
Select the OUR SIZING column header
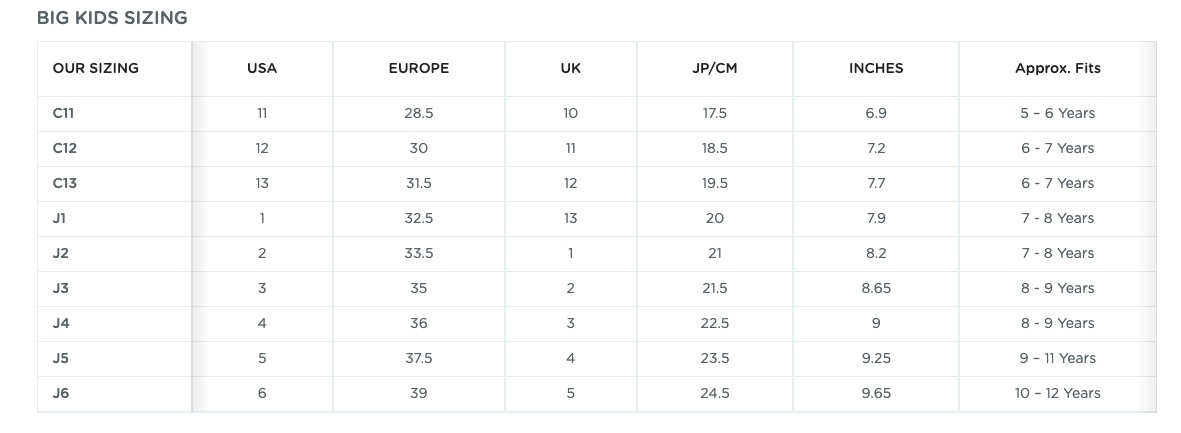[96, 69]
